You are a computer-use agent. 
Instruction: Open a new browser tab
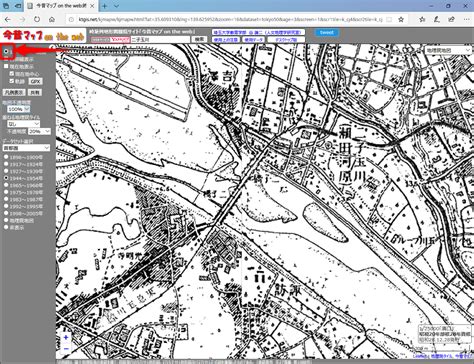[105, 6]
